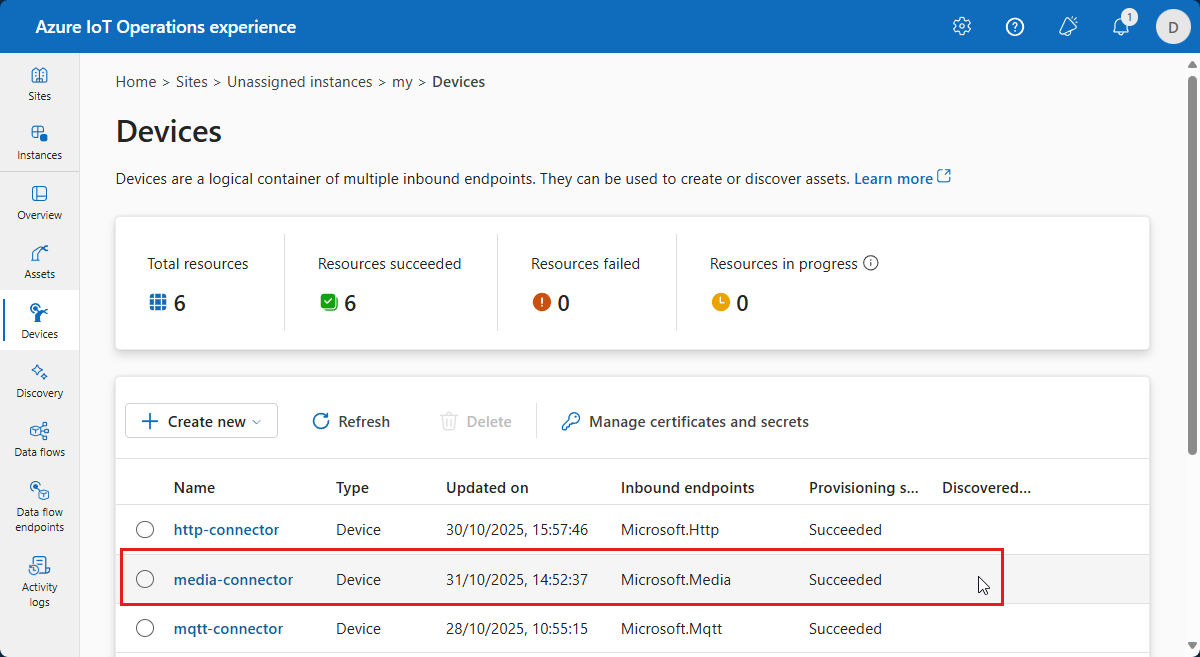
Task: Open Data flow endpoints in sidebar
Action: (39, 507)
